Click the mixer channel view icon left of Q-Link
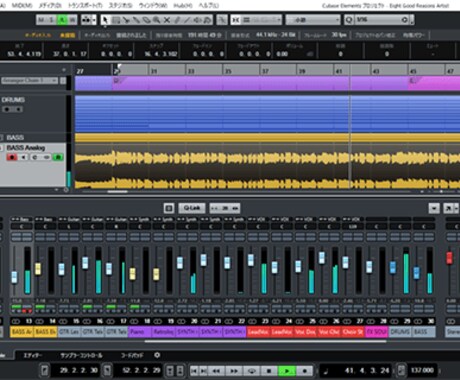 pyautogui.click(x=169, y=208)
